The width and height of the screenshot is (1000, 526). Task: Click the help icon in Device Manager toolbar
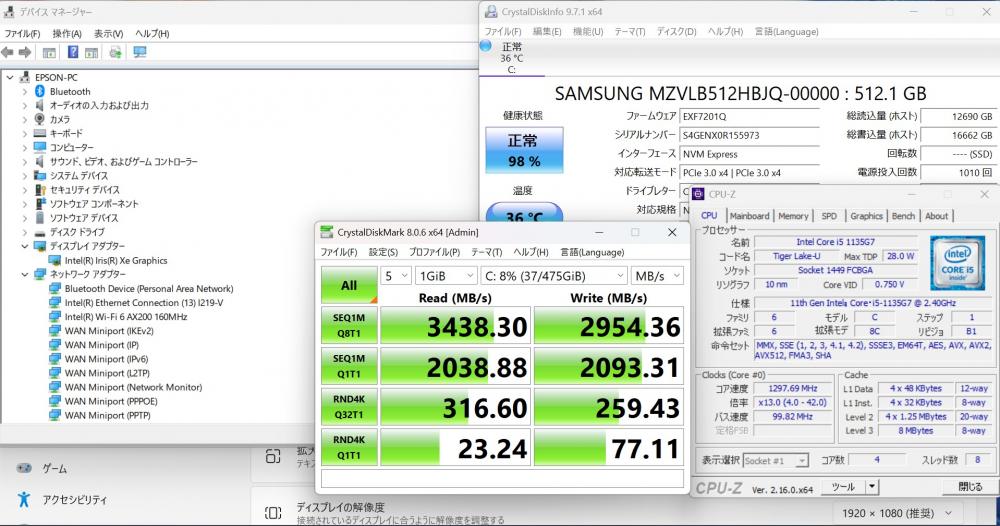[x=73, y=52]
